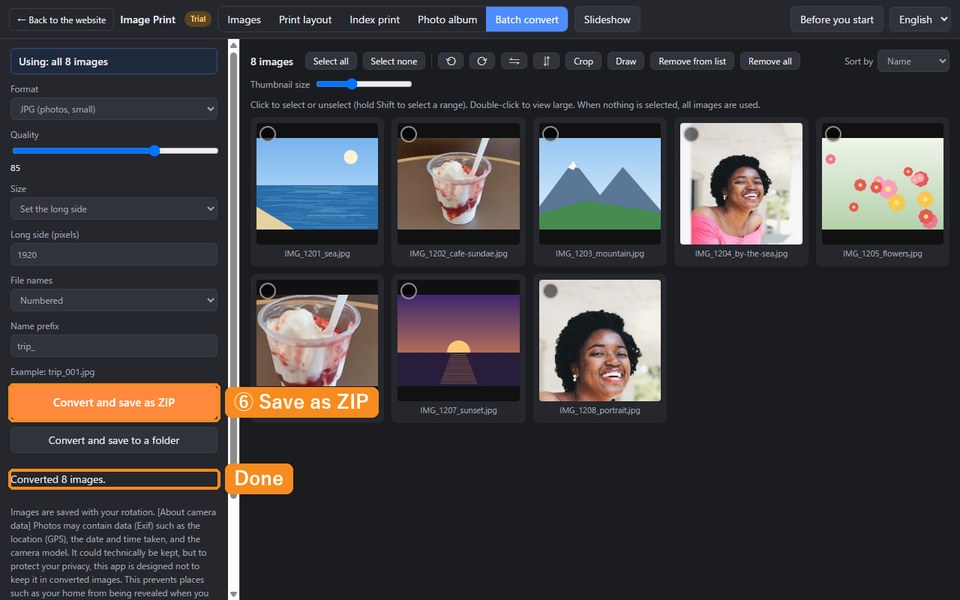Select the IMG_1202_cafe-sundae.jpg sundae thumbnail

click(459, 184)
